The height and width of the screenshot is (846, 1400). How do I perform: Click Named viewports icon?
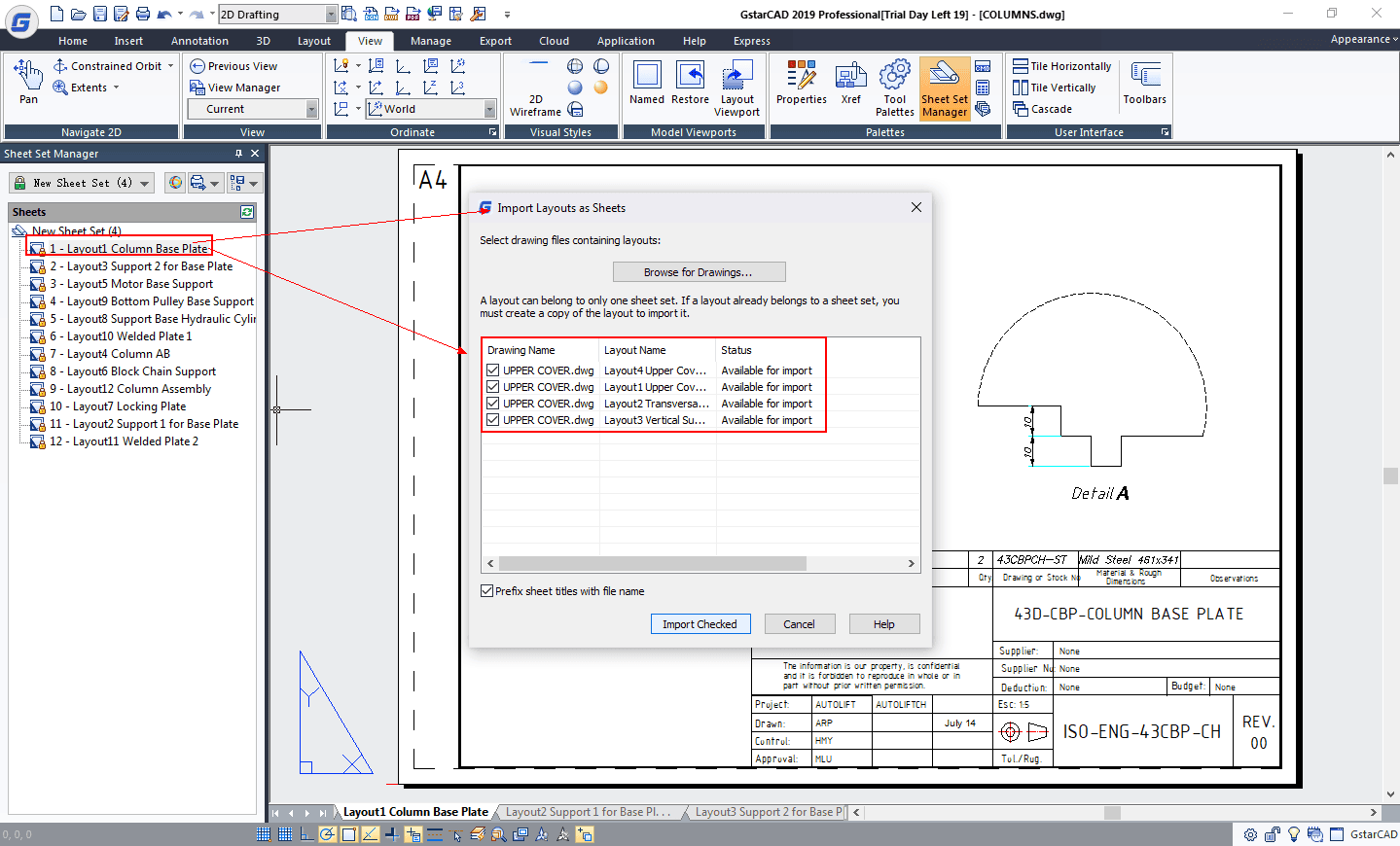pos(647,82)
